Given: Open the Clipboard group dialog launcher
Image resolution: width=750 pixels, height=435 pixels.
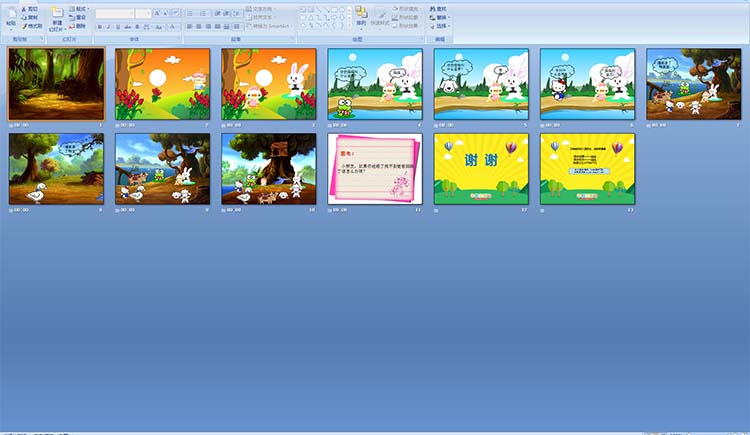Looking at the screenshot, I should click(42, 39).
